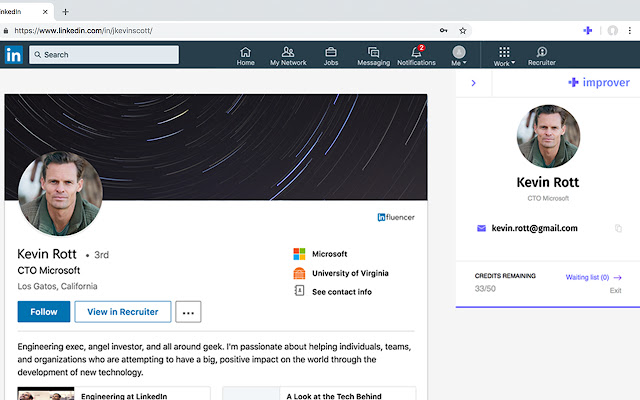The width and height of the screenshot is (640, 400).
Task: Expand the Work apps dropdown
Action: 504,55
